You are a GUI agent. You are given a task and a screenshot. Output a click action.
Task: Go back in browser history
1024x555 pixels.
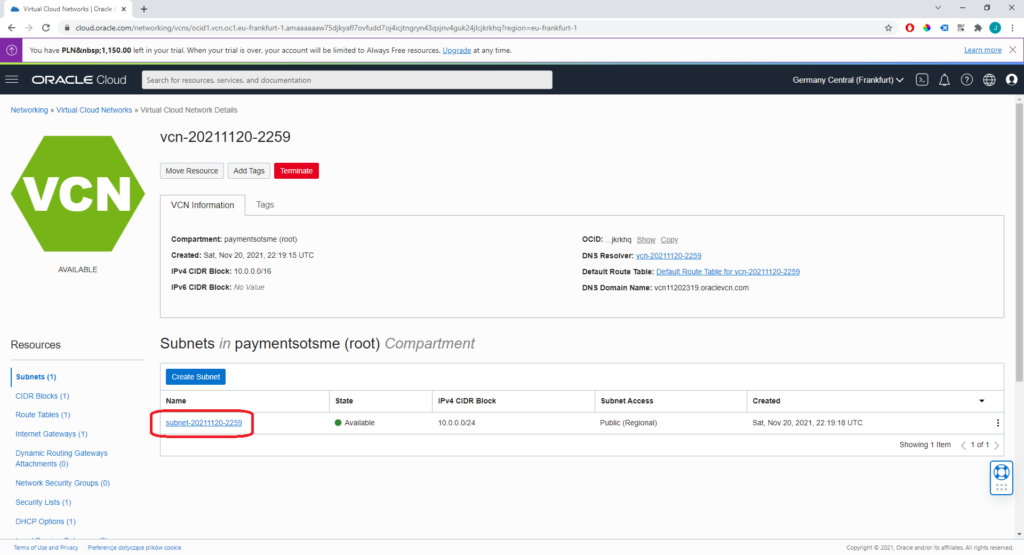[x=12, y=27]
